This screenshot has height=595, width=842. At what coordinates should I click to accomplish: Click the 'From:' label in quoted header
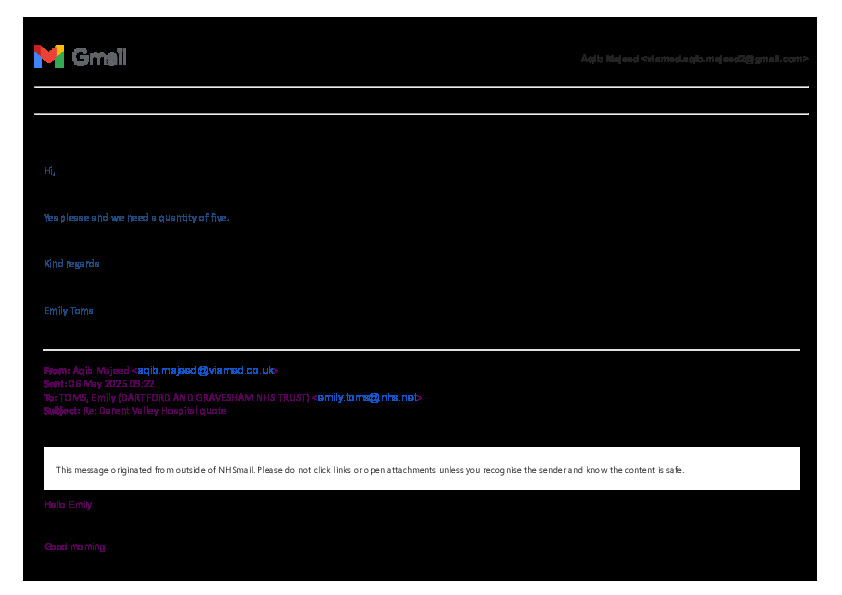(x=57, y=370)
